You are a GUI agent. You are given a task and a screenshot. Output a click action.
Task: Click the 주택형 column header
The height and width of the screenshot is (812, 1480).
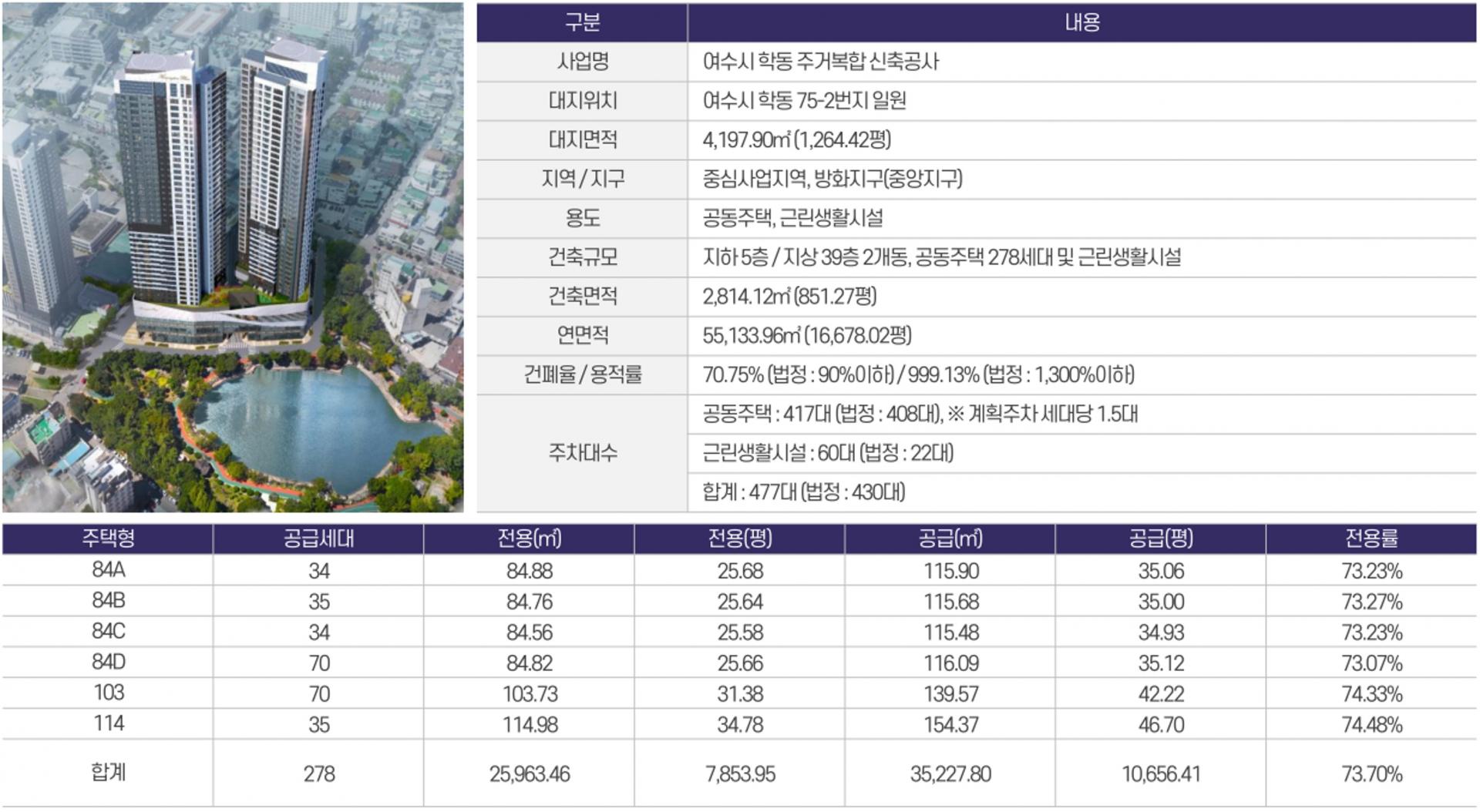tap(108, 539)
